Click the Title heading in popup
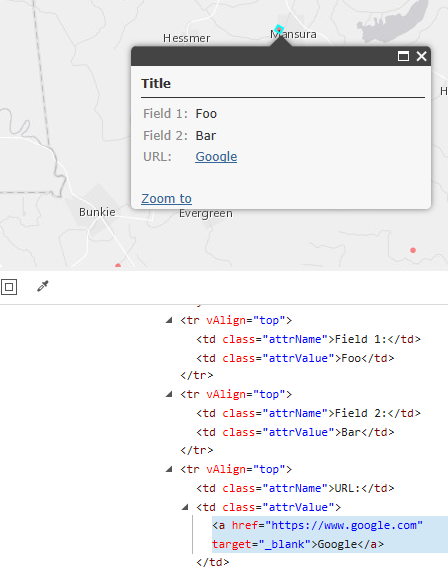Image resolution: width=448 pixels, height=572 pixels. [x=156, y=84]
